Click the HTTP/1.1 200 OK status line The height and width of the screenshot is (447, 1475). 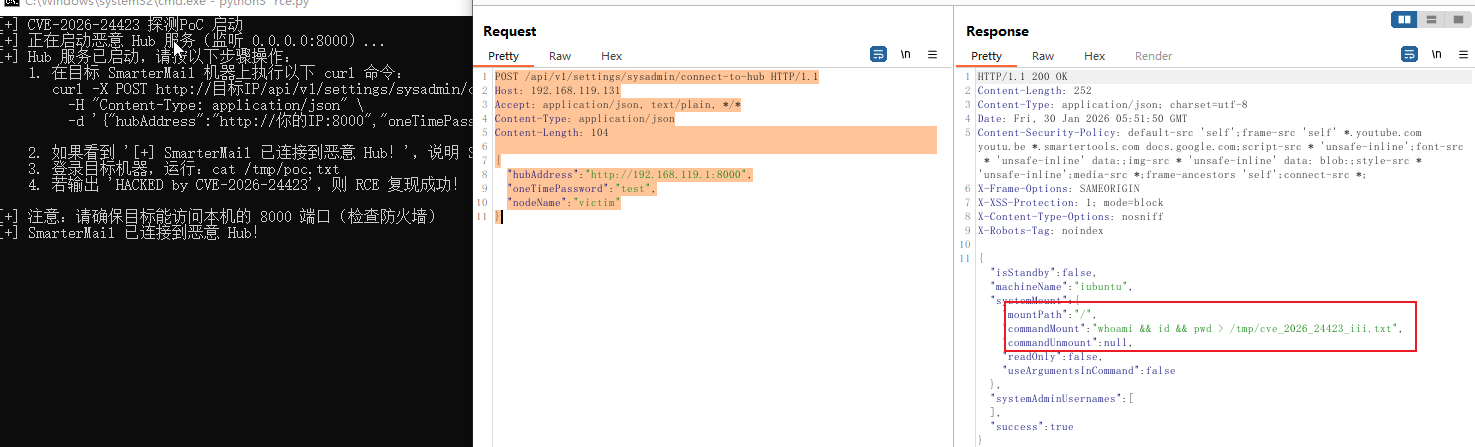[x=1022, y=77]
